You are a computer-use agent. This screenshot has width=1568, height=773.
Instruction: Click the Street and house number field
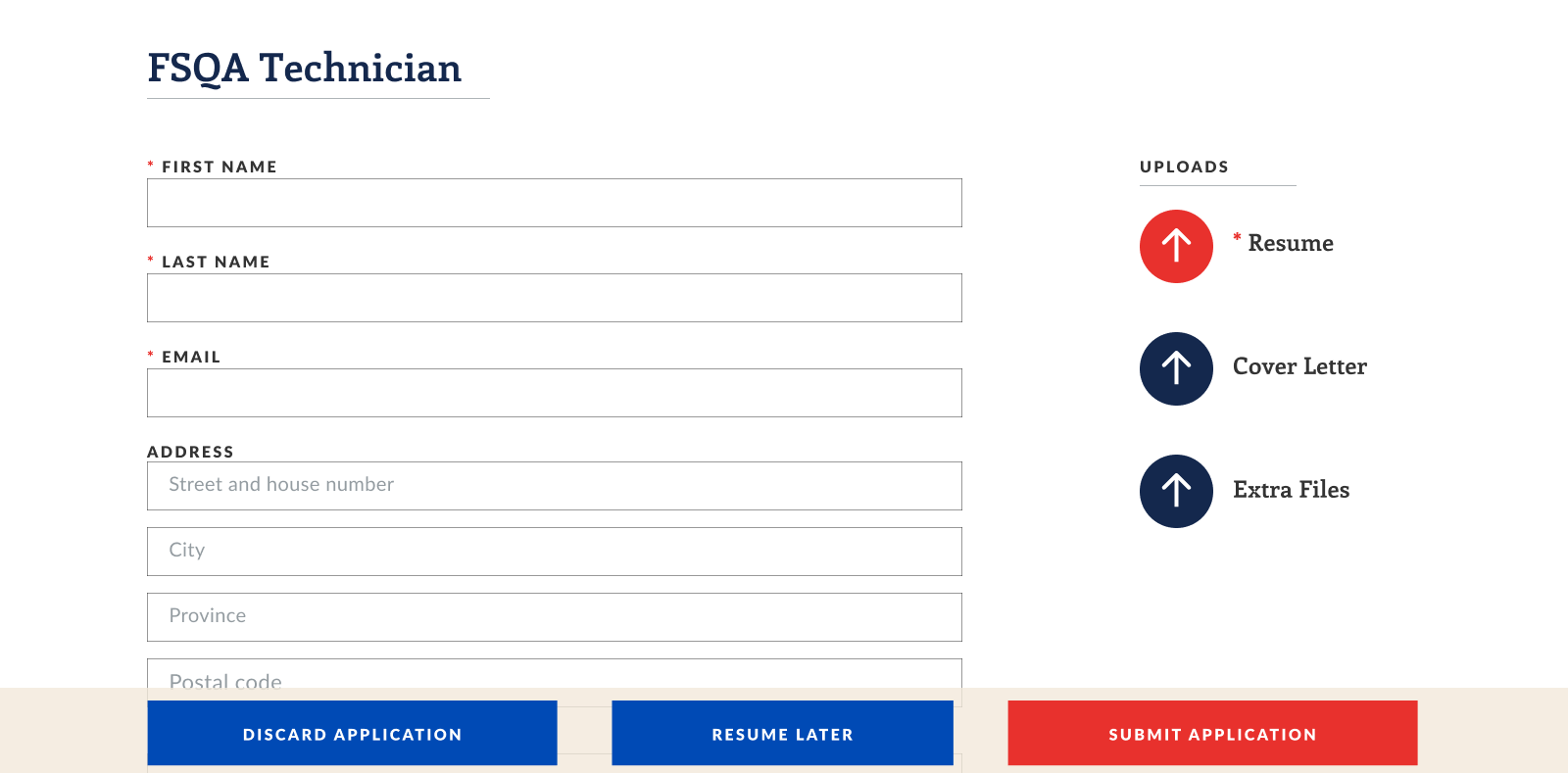[x=555, y=486]
